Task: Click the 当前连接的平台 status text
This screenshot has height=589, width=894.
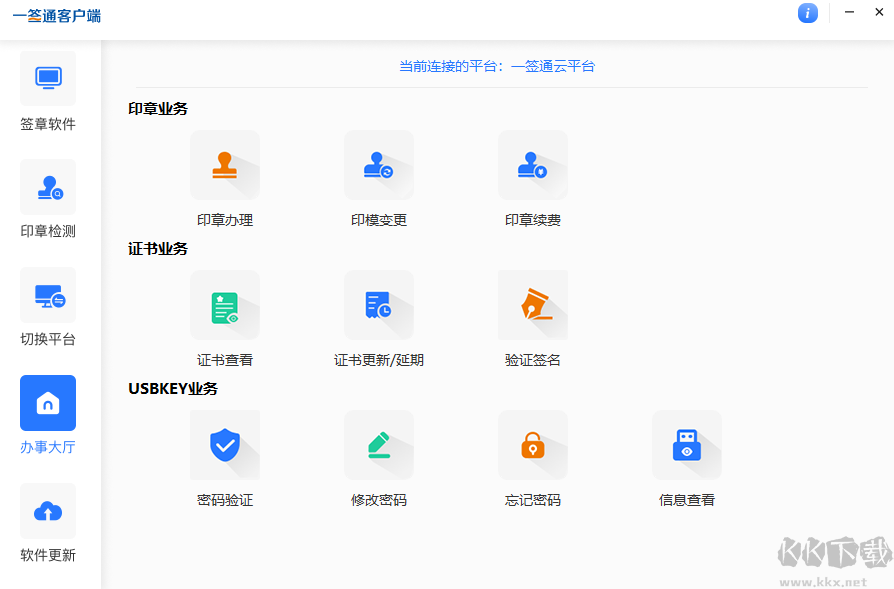Action: (x=497, y=66)
